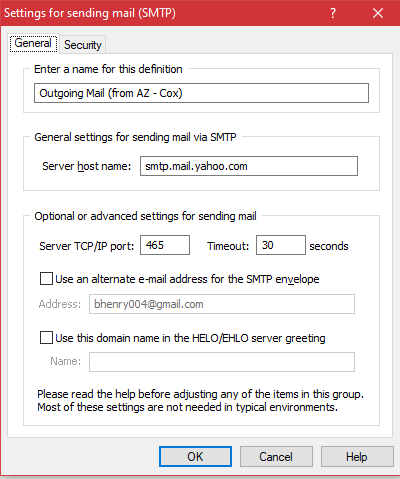
Task: Dismiss the dialog using Cancel button
Action: click(x=276, y=457)
